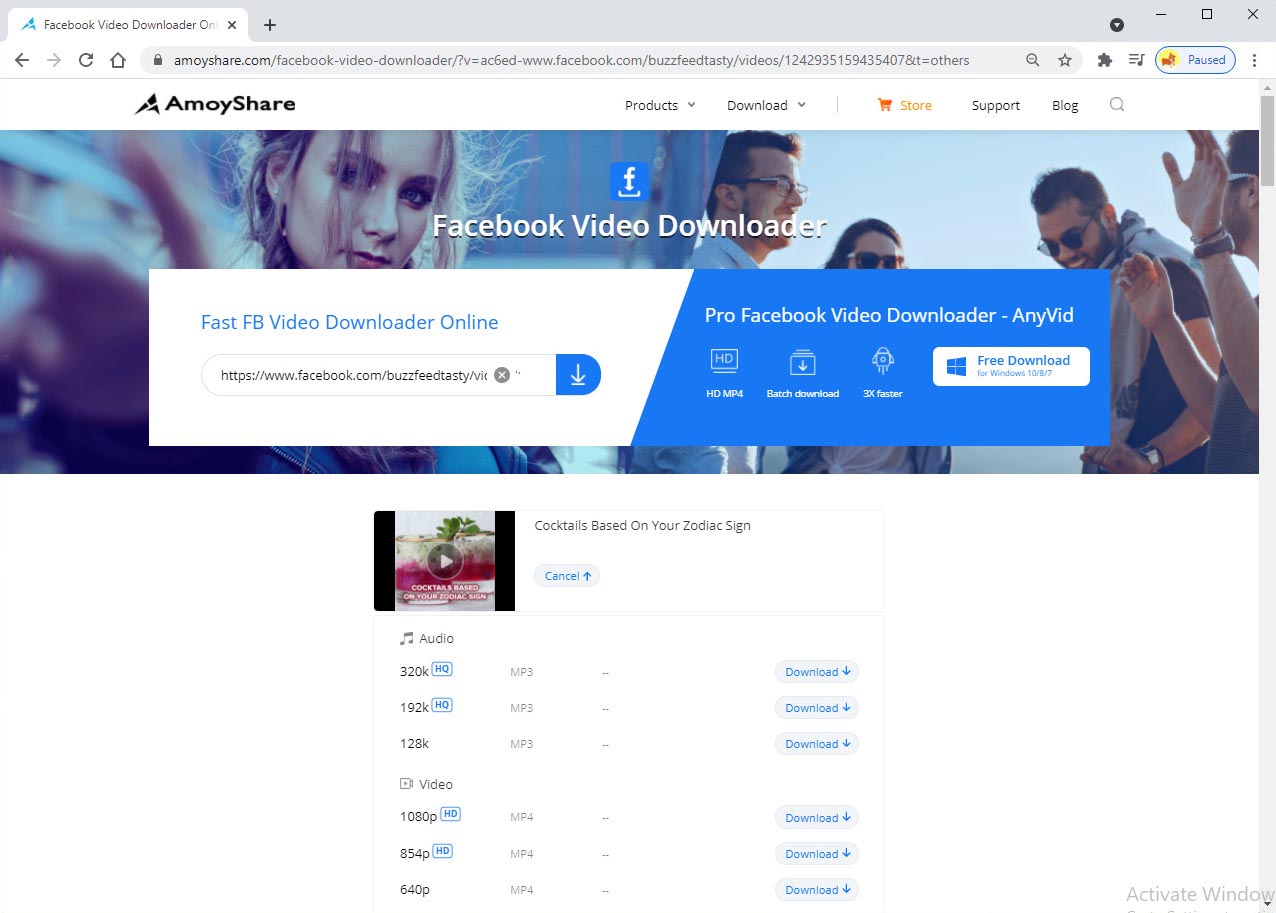Click the AmoyShare logo
Image resolution: width=1276 pixels, height=913 pixels.
(215, 104)
